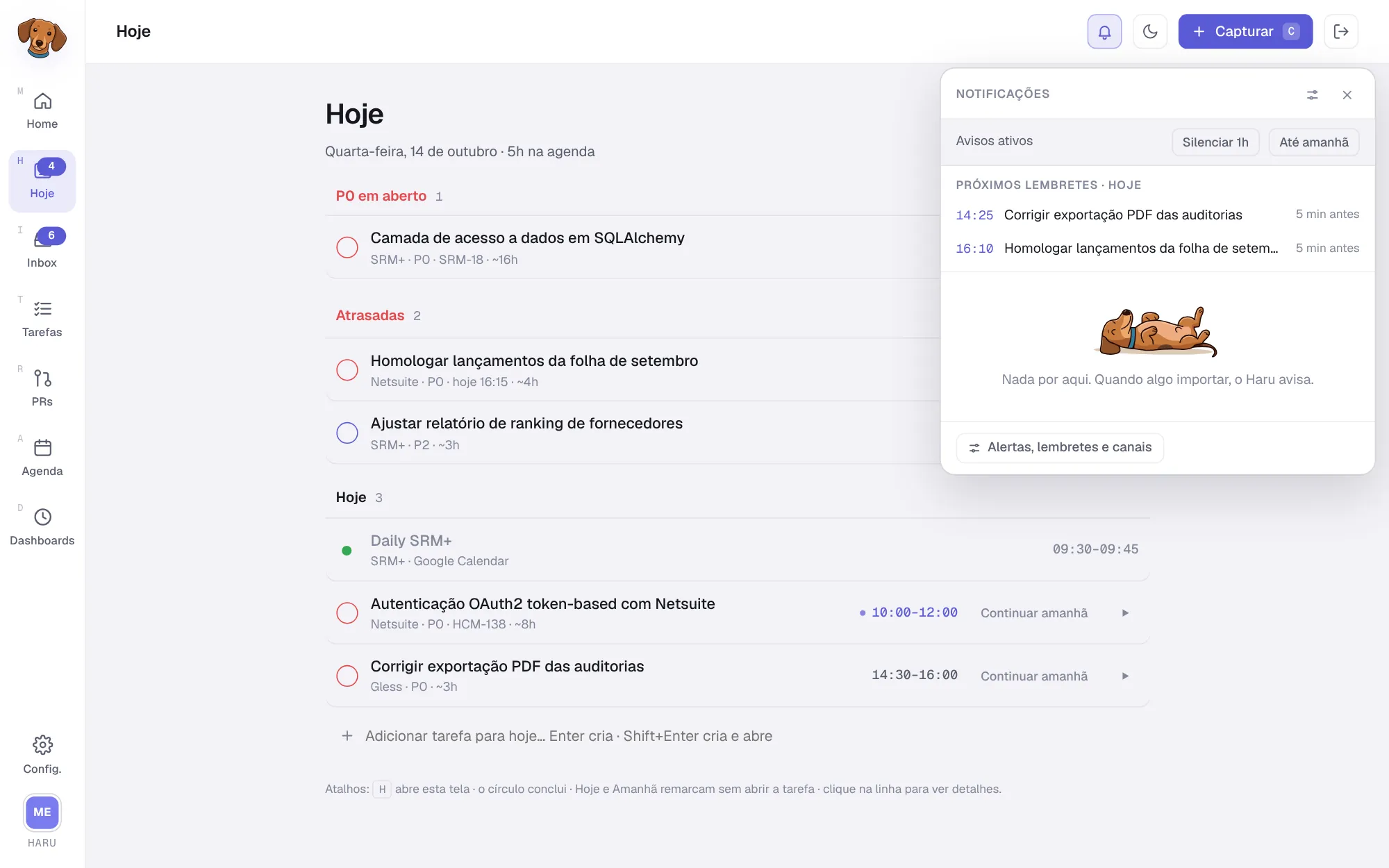Complete task Corrigir exportação PDF
Screen dimensions: 1389x868
click(347, 676)
